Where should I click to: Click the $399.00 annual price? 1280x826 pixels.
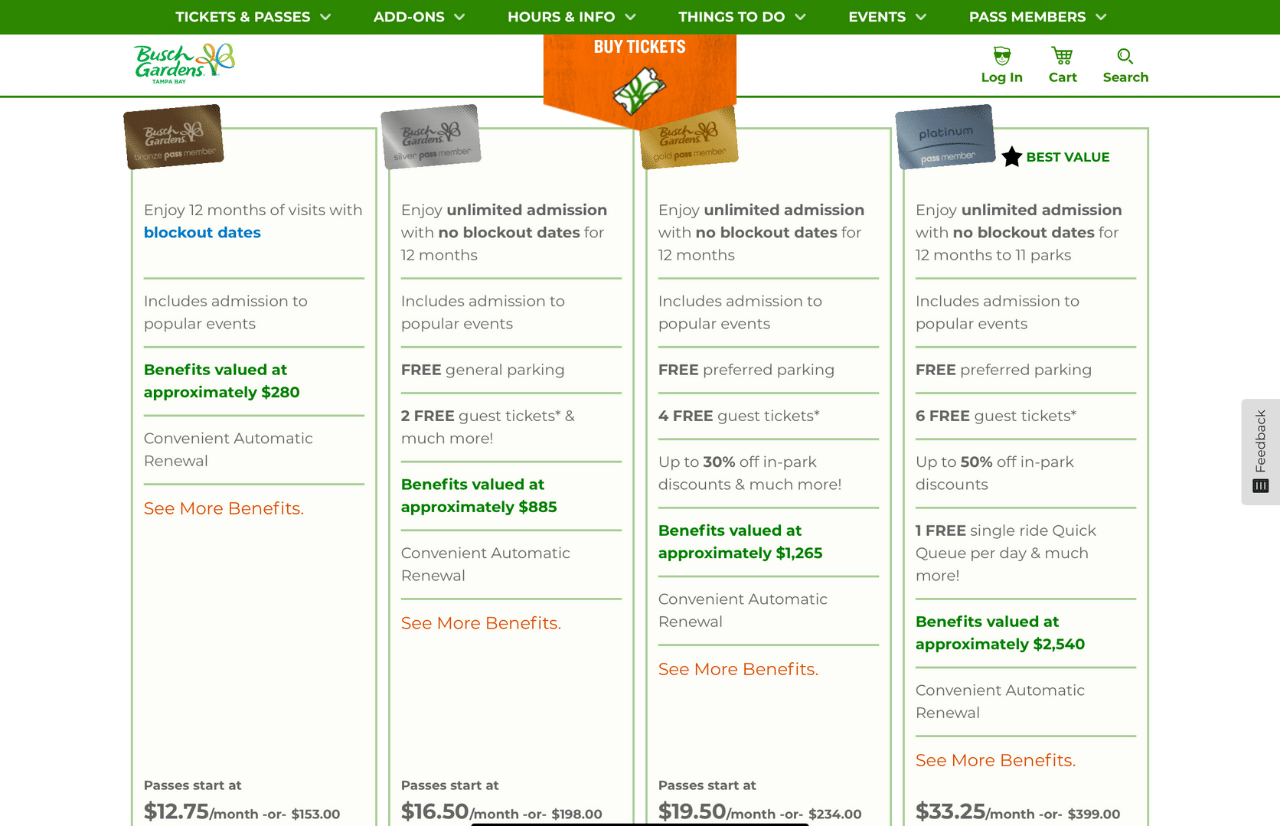(1094, 815)
